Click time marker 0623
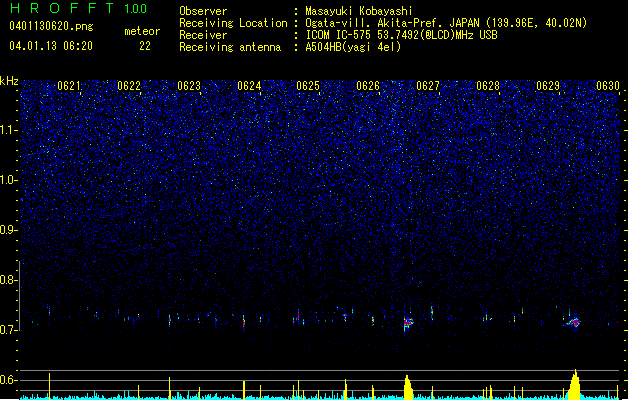The width and height of the screenshot is (629, 400). (189, 86)
